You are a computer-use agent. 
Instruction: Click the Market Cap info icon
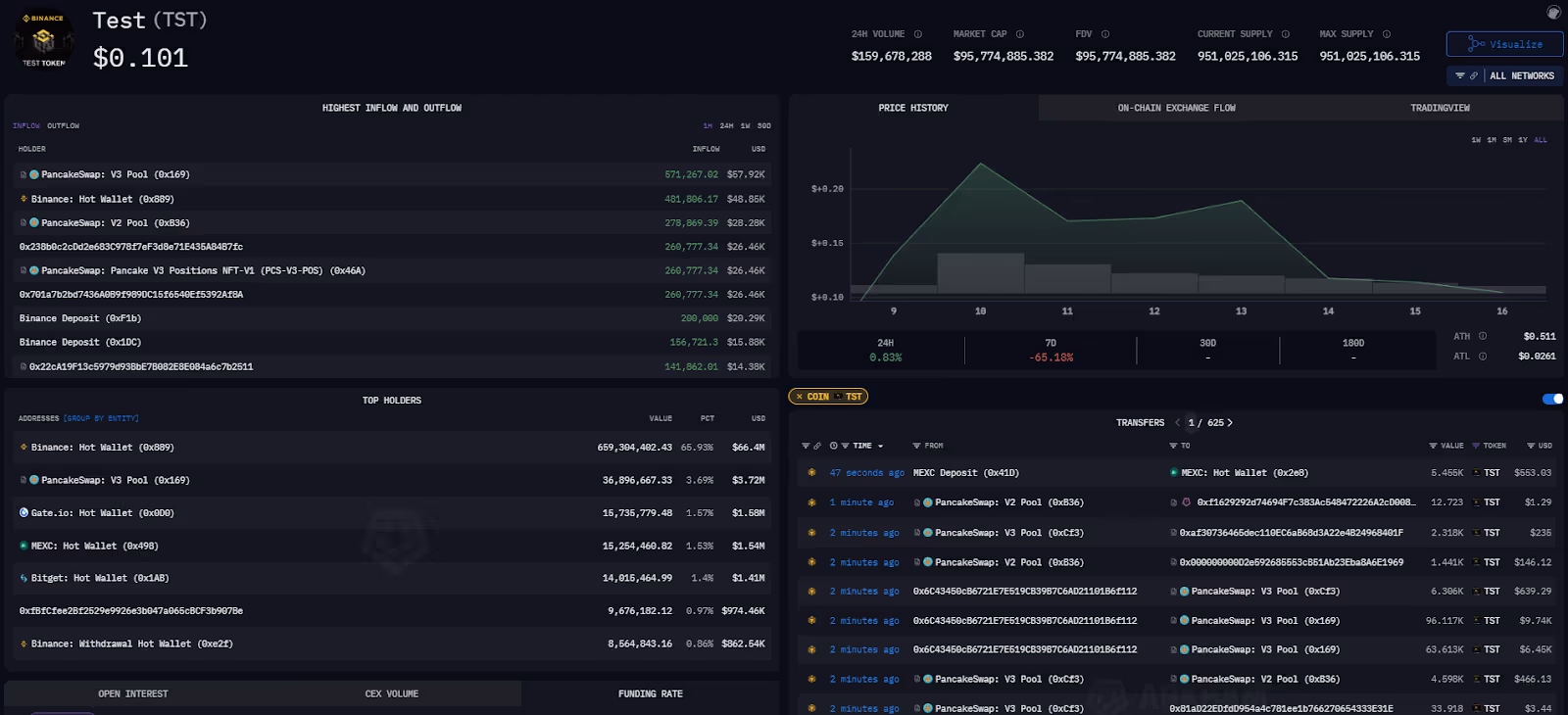click(x=1020, y=34)
